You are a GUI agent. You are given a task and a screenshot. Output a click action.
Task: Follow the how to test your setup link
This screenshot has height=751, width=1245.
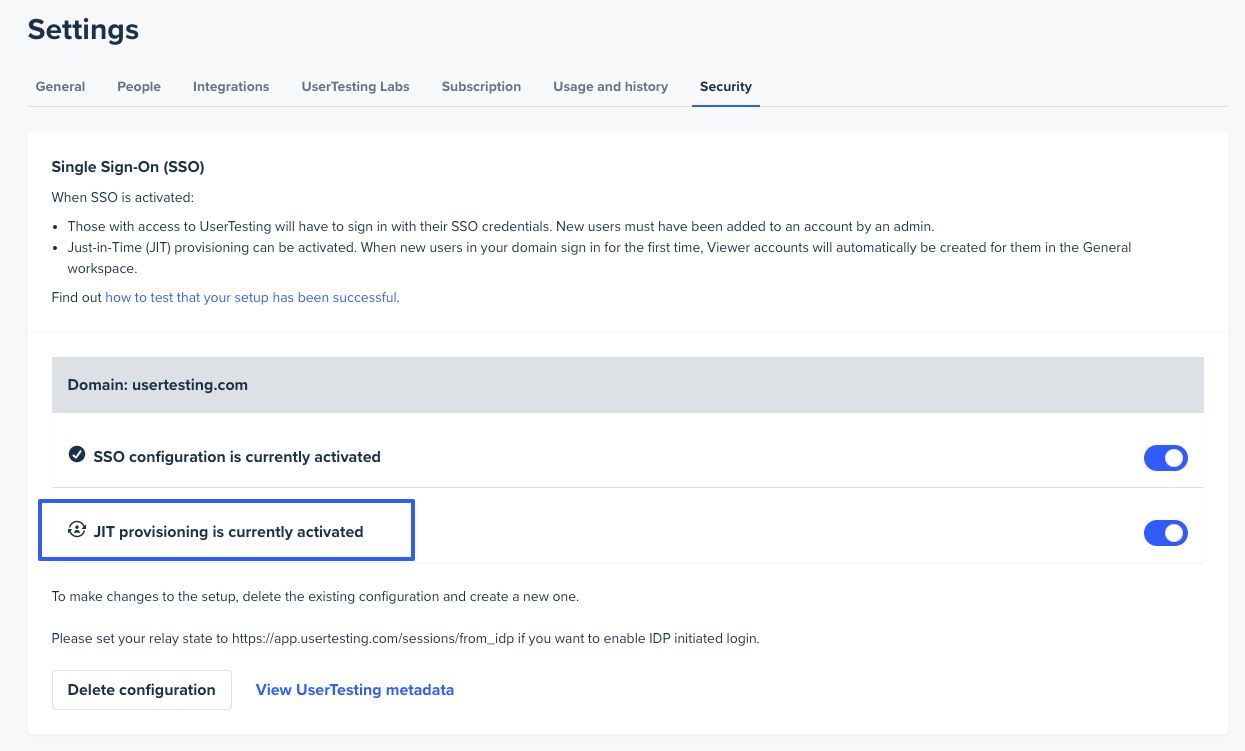[x=251, y=297]
